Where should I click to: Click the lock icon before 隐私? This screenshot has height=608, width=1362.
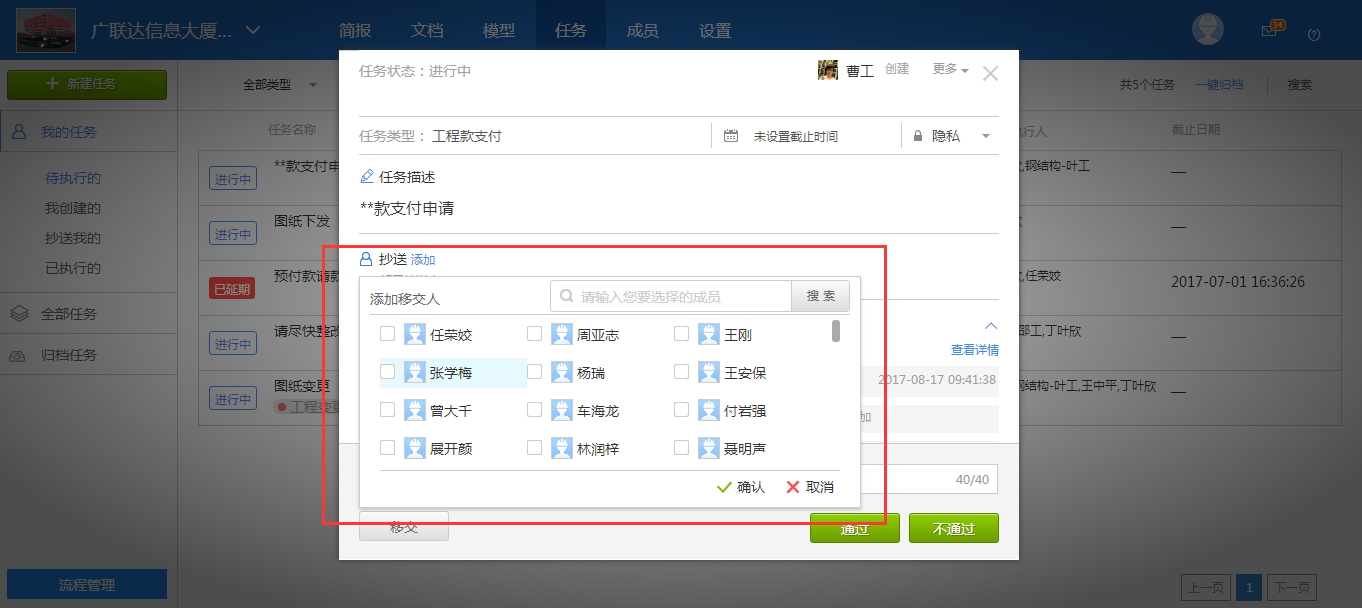click(916, 135)
